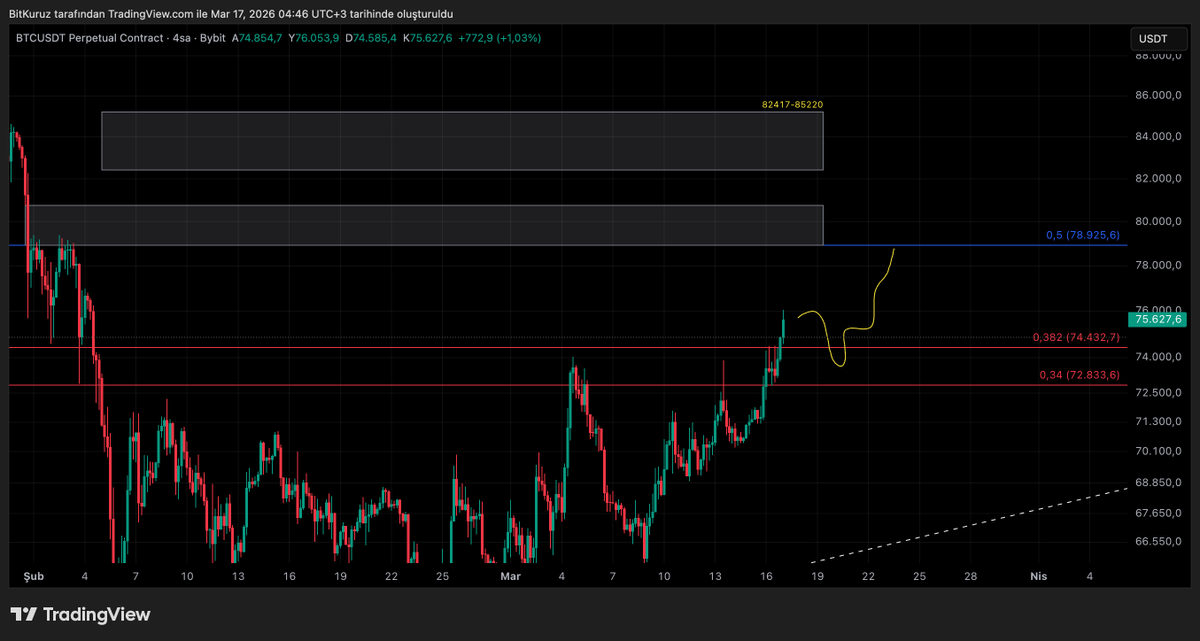Click the 72.500,0 price axis label
1200x641 pixels.
[1159, 392]
